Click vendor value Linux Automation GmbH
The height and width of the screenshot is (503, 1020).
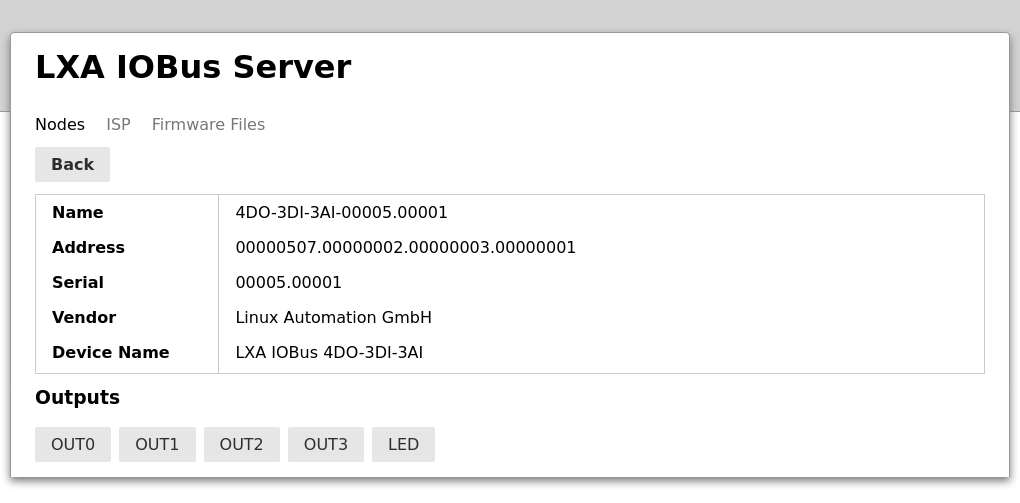[334, 318]
